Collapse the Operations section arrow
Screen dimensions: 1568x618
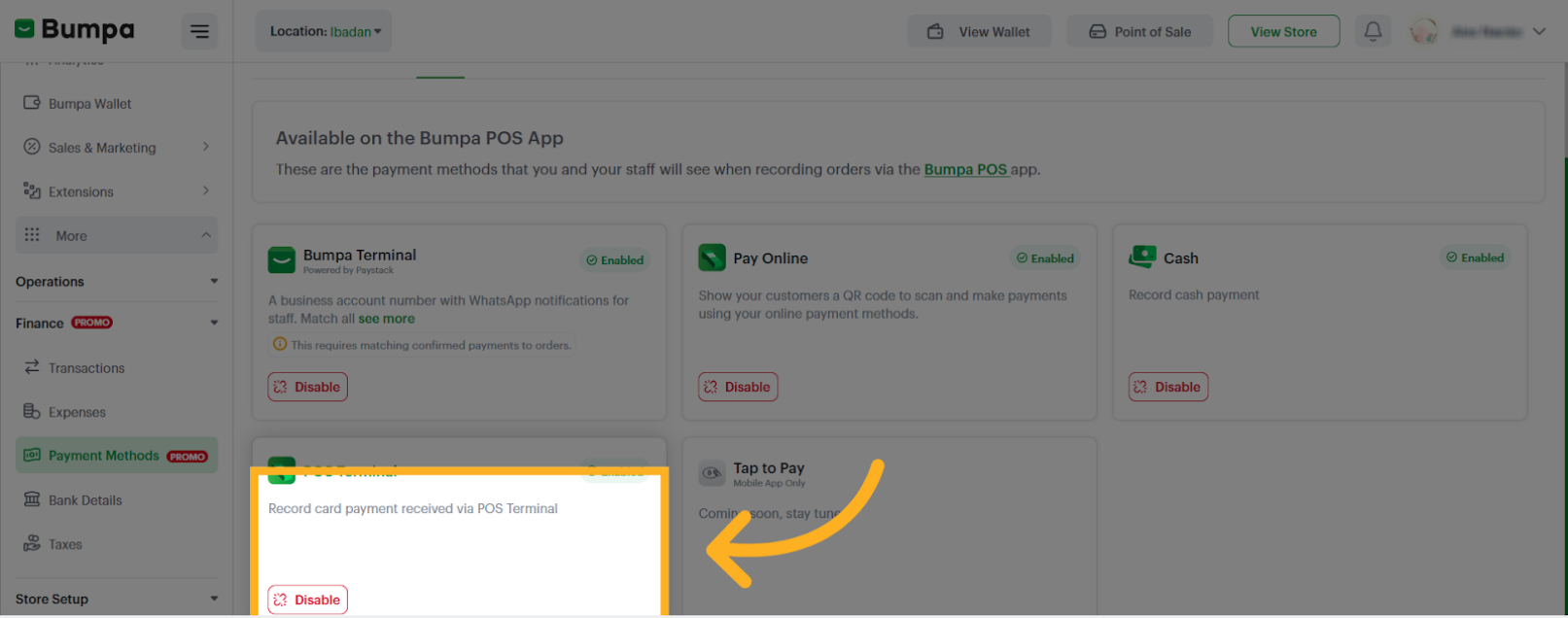pyautogui.click(x=214, y=282)
